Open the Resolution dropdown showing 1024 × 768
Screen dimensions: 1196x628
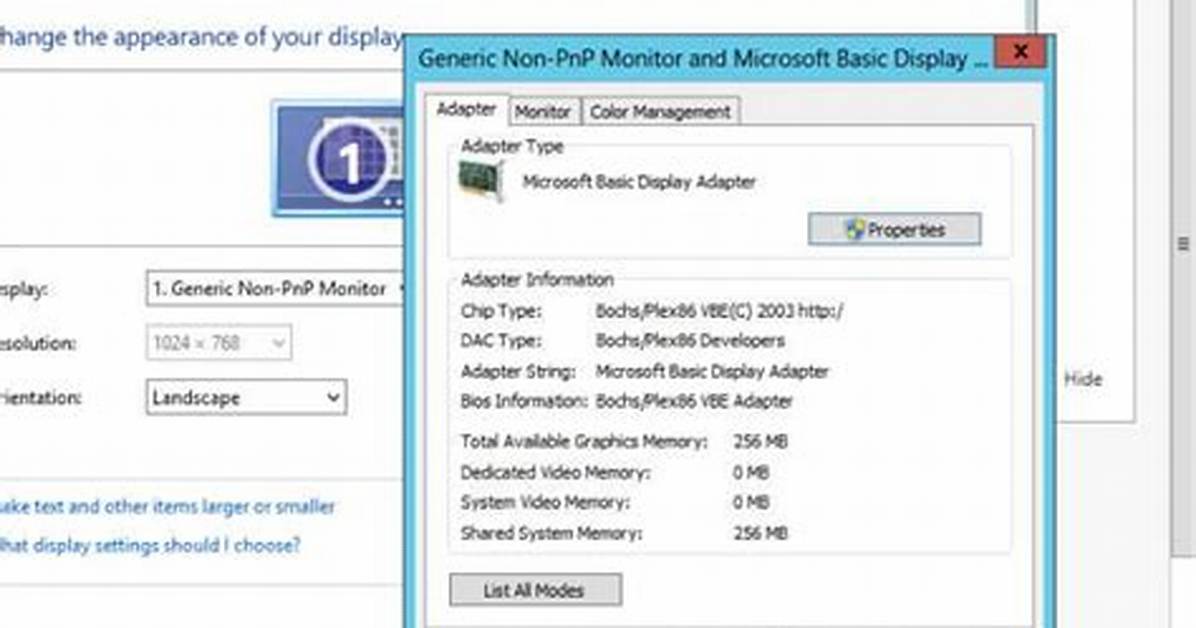(x=219, y=343)
